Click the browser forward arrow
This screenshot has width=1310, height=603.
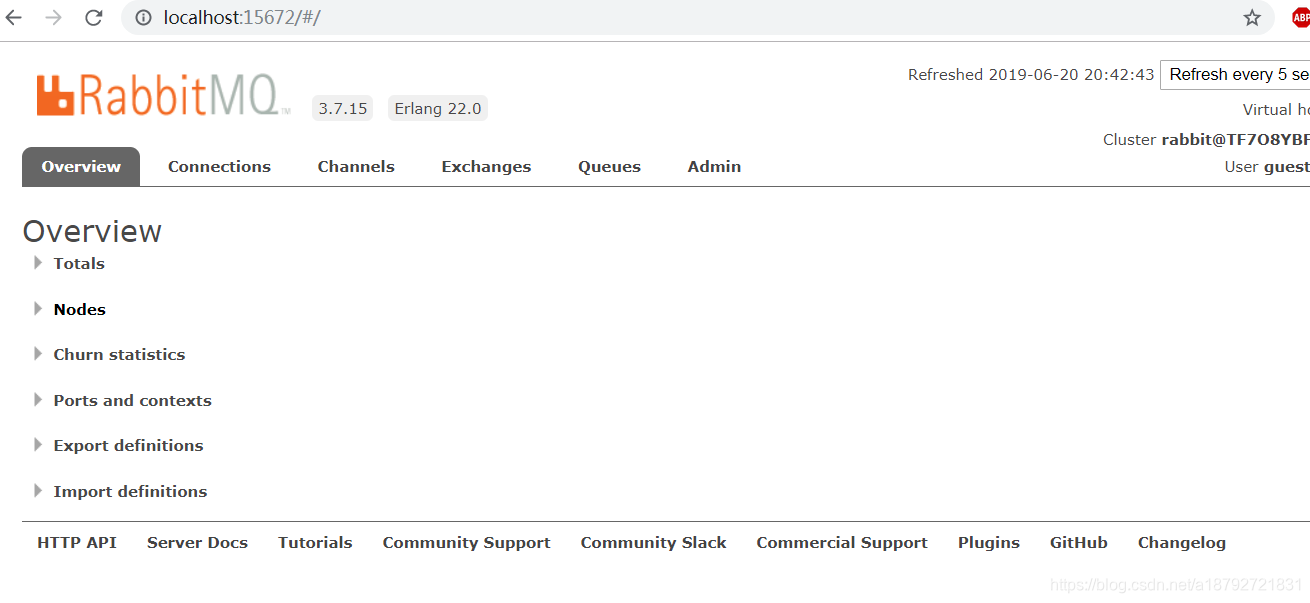[x=54, y=17]
